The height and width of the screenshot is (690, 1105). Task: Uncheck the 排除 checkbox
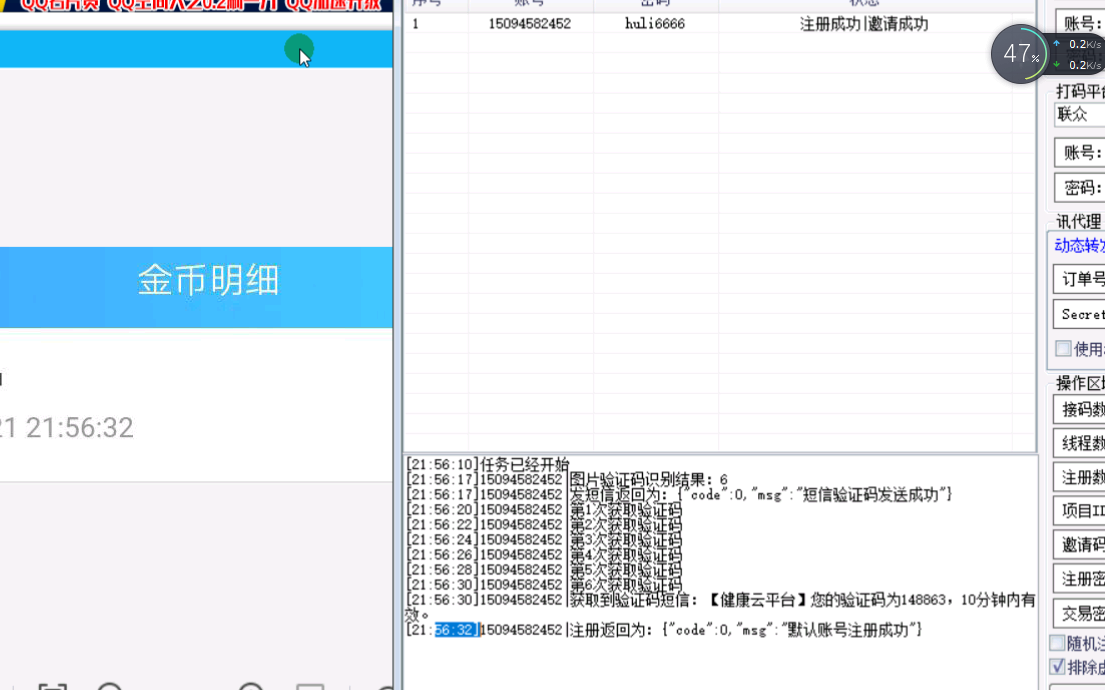point(1057,667)
